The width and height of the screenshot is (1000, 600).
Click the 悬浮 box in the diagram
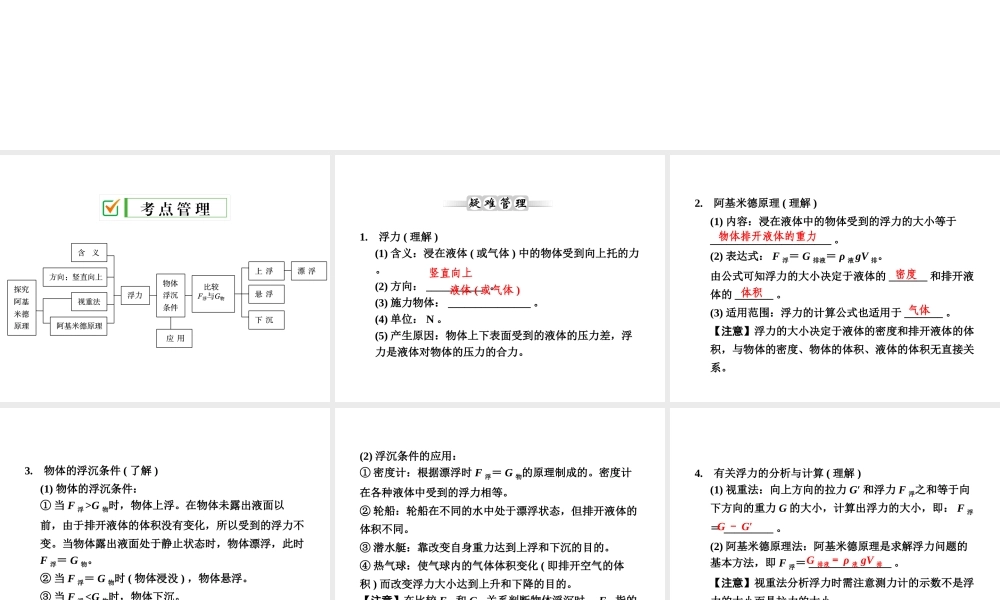click(266, 295)
